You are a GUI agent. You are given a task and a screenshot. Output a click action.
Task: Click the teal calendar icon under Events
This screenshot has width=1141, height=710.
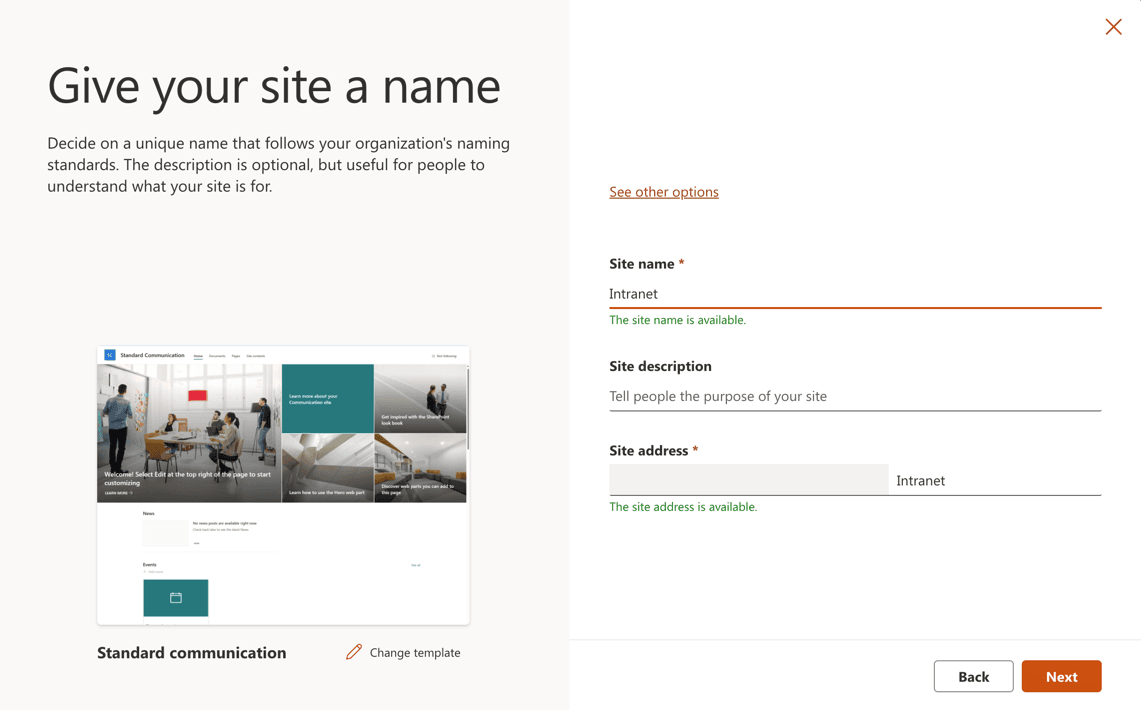(176, 597)
